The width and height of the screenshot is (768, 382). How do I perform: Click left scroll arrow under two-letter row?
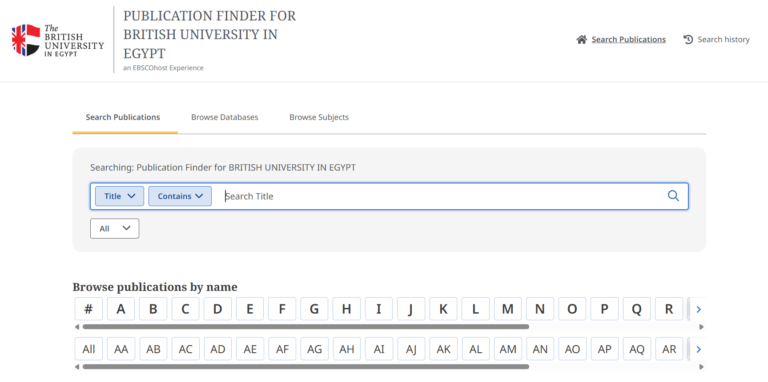tap(77, 366)
